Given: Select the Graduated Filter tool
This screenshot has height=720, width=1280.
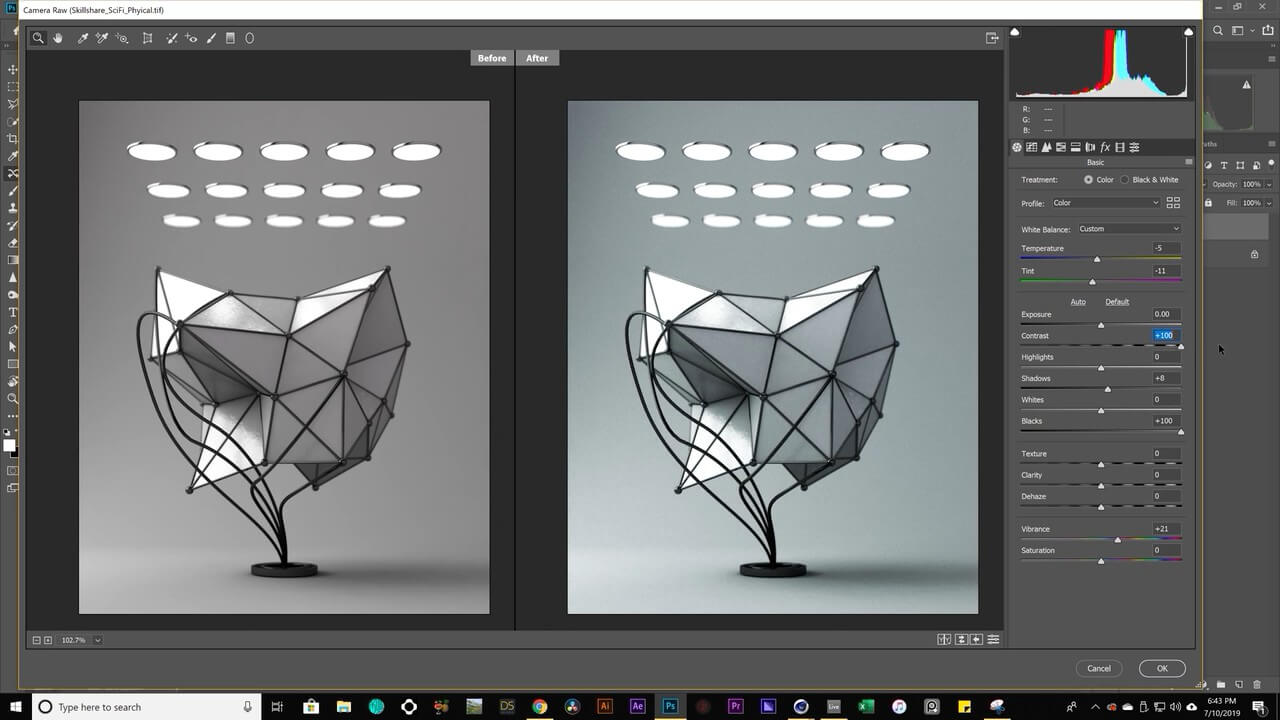Looking at the screenshot, I should [230, 38].
